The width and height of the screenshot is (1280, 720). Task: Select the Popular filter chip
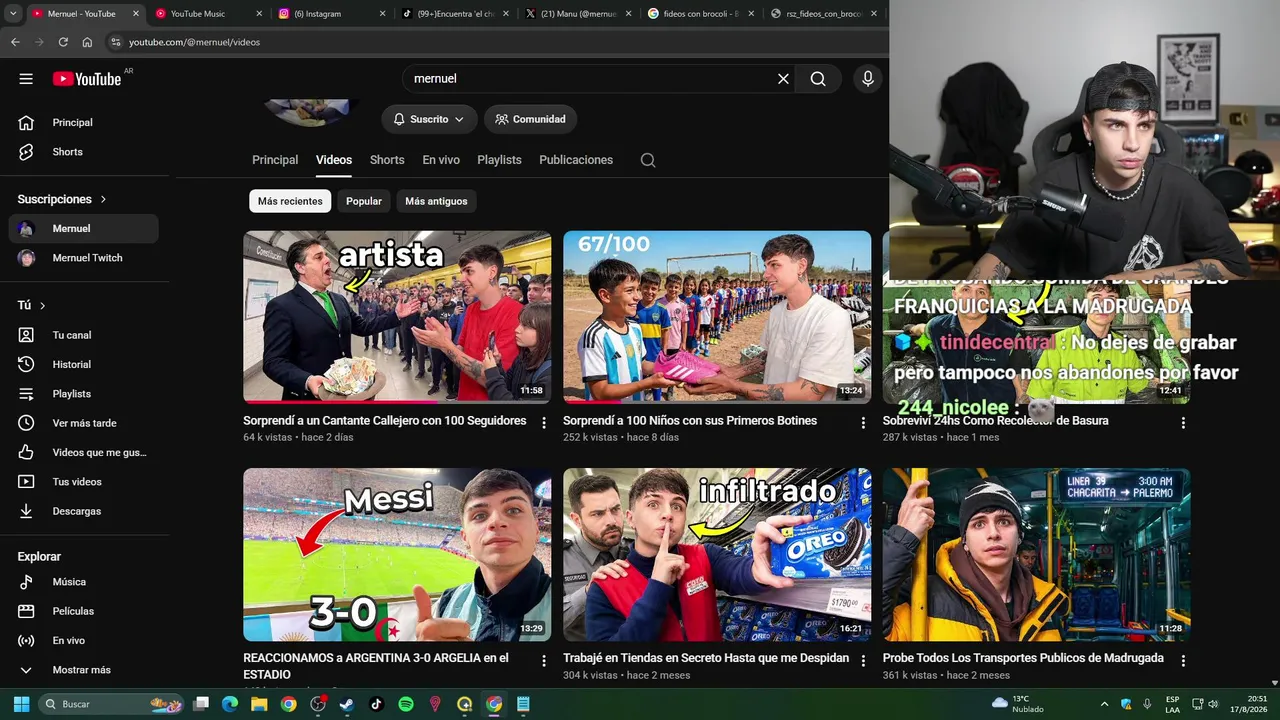(364, 201)
